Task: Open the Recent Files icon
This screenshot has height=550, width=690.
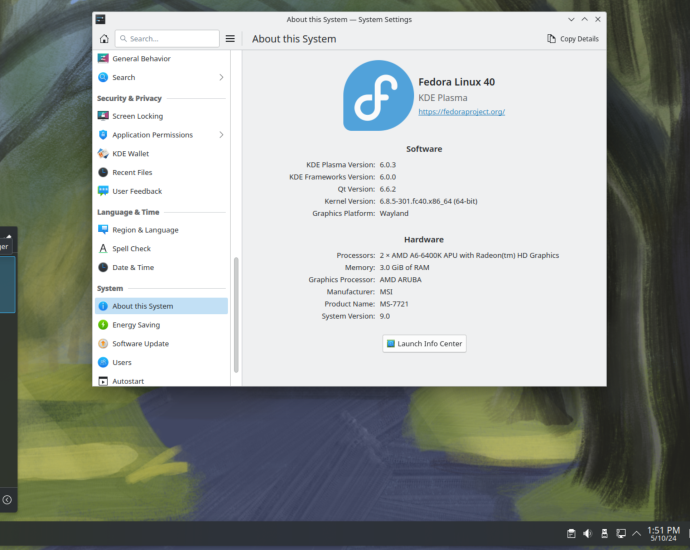Action: [x=103, y=172]
